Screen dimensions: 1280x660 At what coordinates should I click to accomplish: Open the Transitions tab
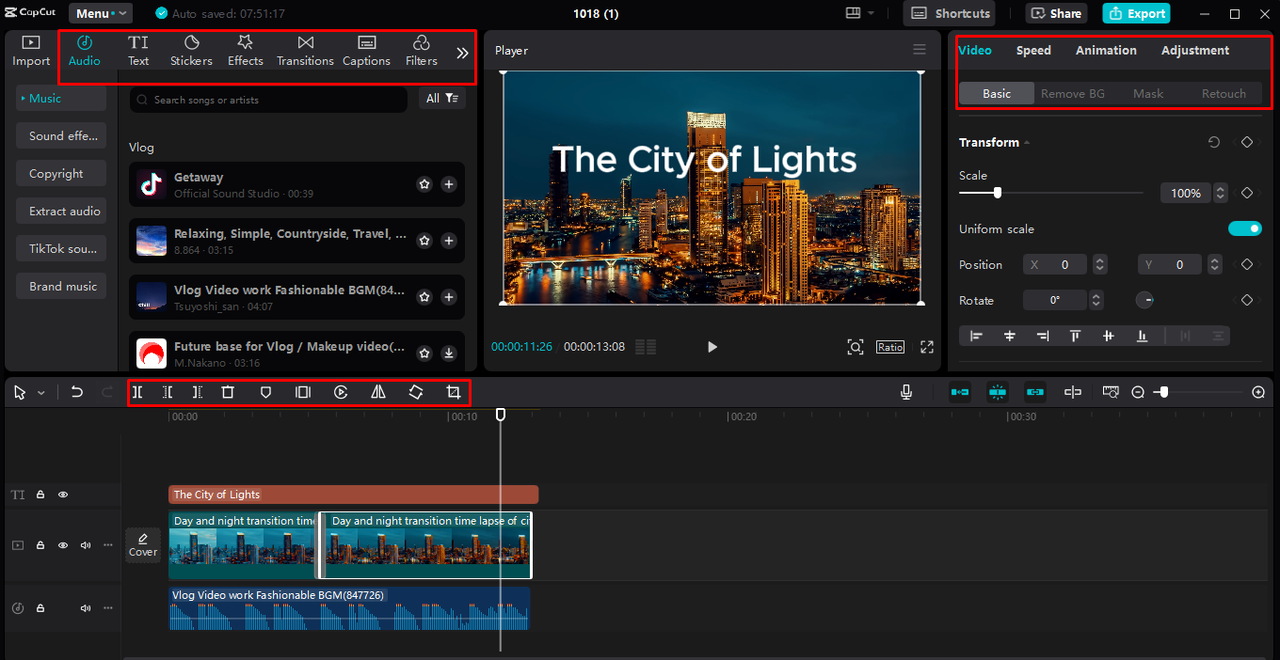[x=305, y=51]
